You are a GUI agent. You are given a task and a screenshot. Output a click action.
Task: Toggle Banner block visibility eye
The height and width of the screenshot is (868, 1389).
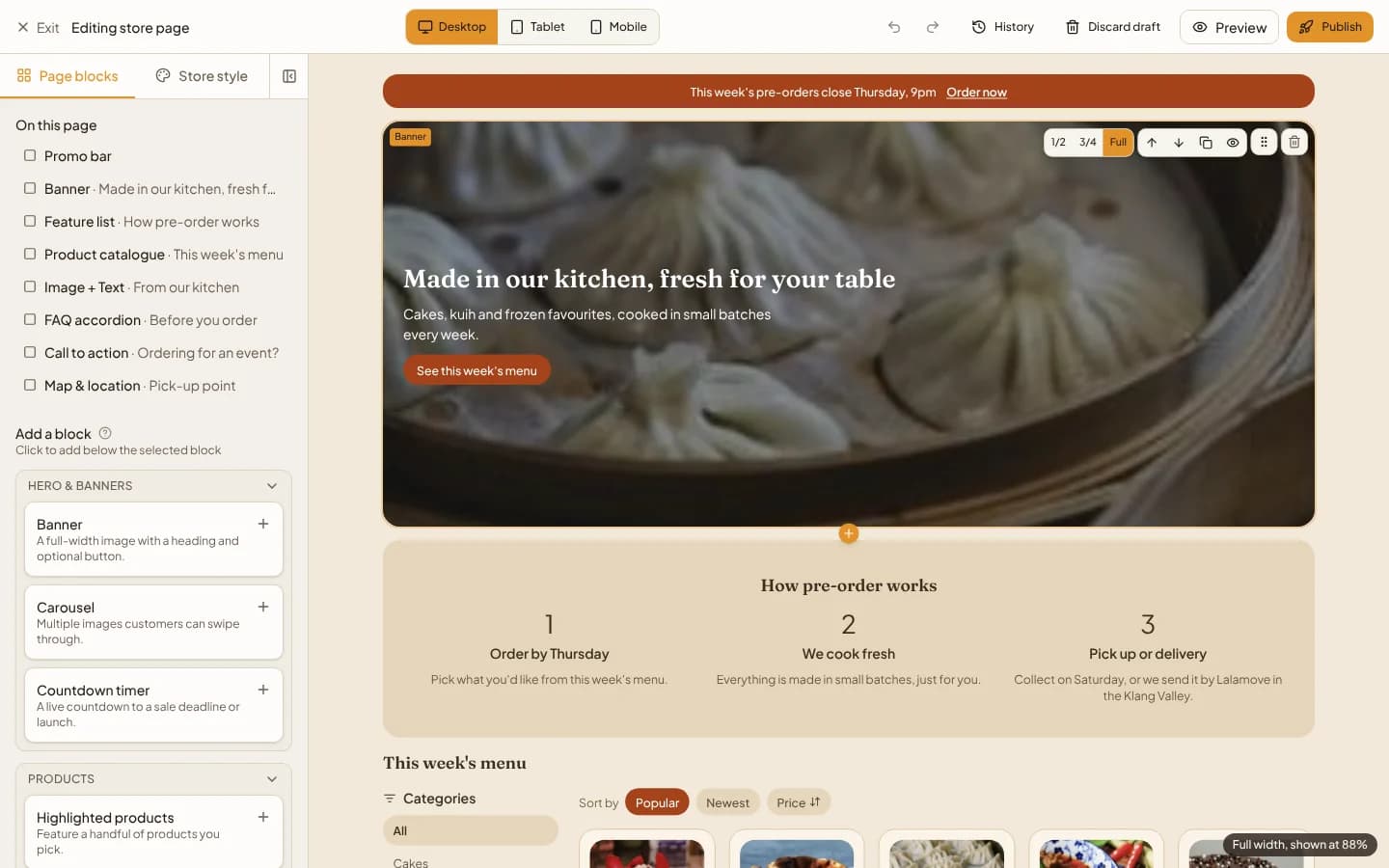pyautogui.click(x=1233, y=143)
